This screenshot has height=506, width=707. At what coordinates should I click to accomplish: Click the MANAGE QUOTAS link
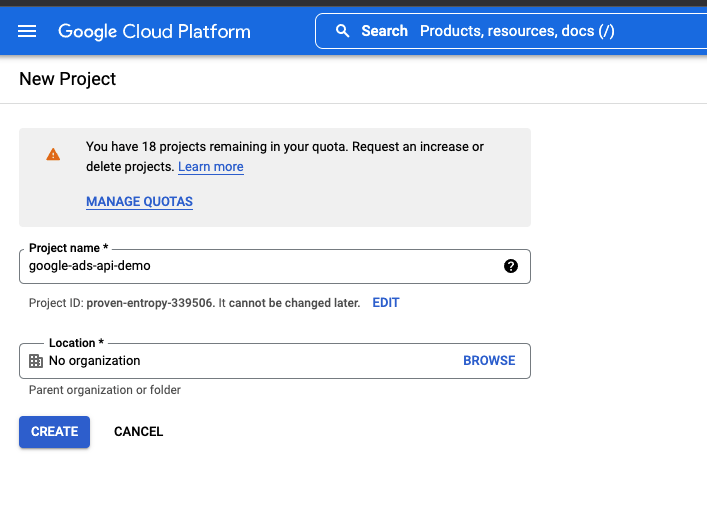(139, 202)
